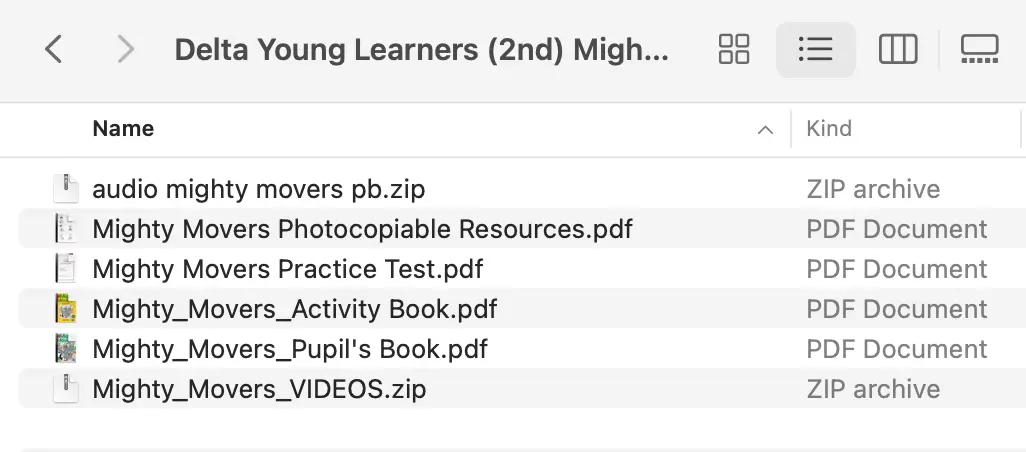Click the Mighty_Movers_VIDEOS.zip archive icon
The width and height of the screenshot is (1026, 452).
[x=65, y=389]
